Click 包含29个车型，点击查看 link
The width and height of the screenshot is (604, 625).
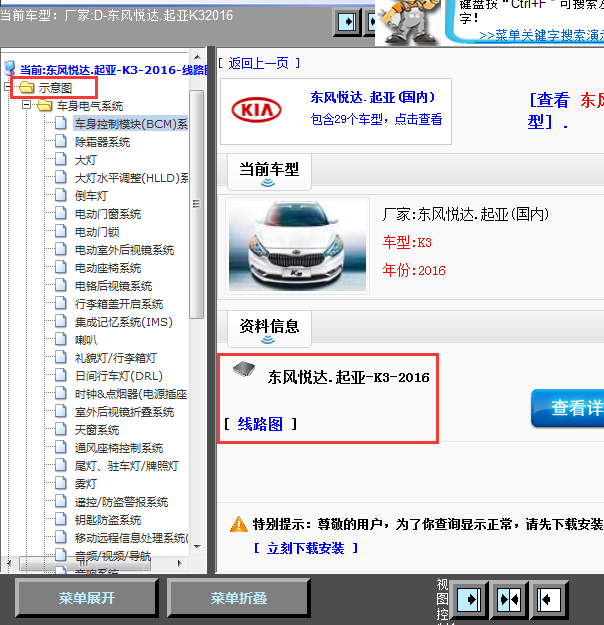pyautogui.click(x=376, y=119)
